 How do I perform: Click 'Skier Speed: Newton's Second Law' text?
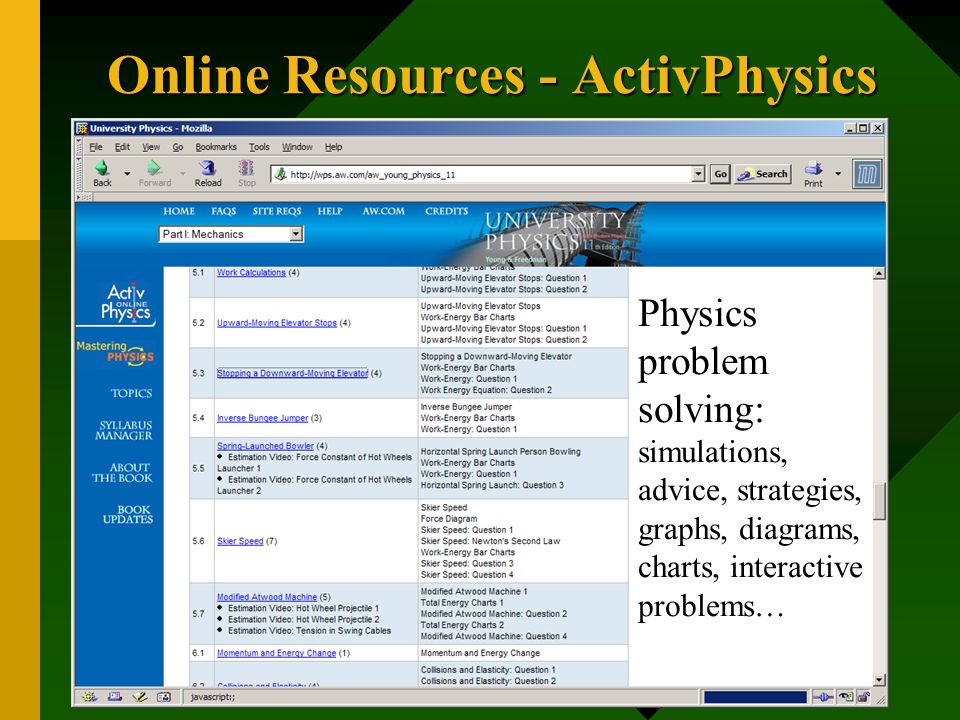490,541
